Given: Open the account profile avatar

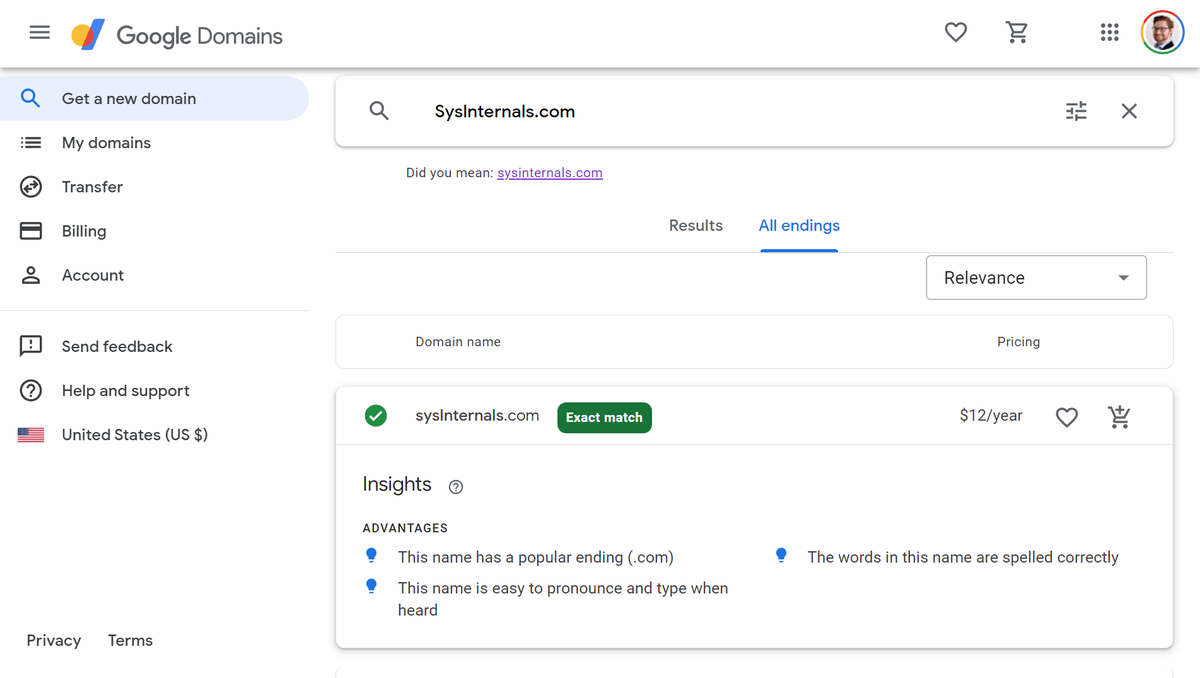Looking at the screenshot, I should [1162, 33].
